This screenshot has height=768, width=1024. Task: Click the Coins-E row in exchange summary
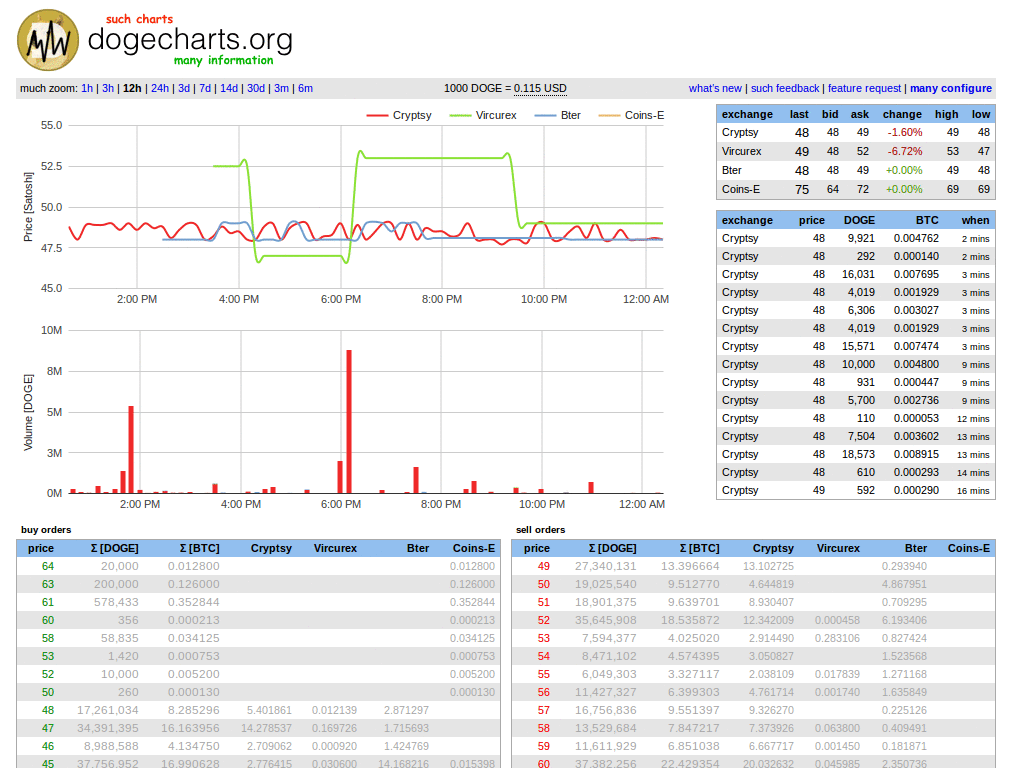(x=856, y=189)
